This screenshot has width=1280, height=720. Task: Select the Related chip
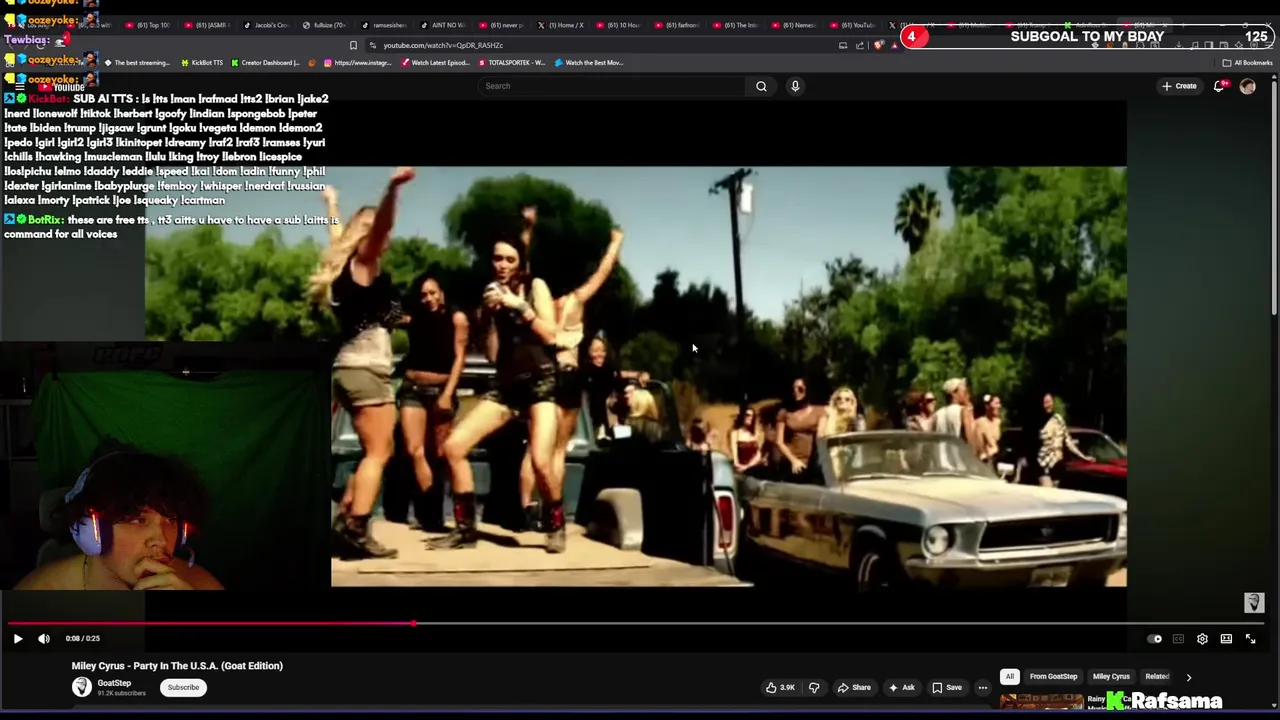point(1157,676)
